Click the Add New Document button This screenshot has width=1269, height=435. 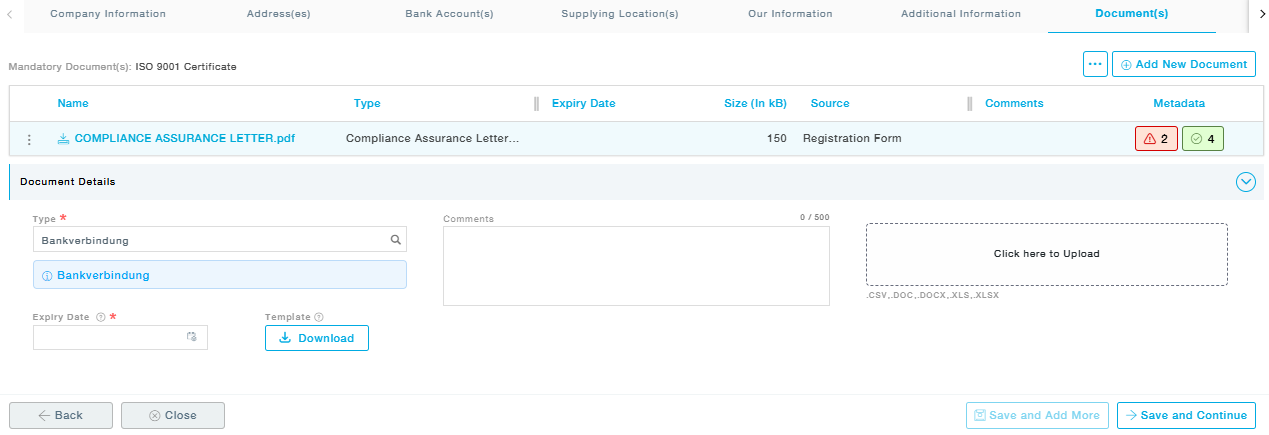(1184, 64)
